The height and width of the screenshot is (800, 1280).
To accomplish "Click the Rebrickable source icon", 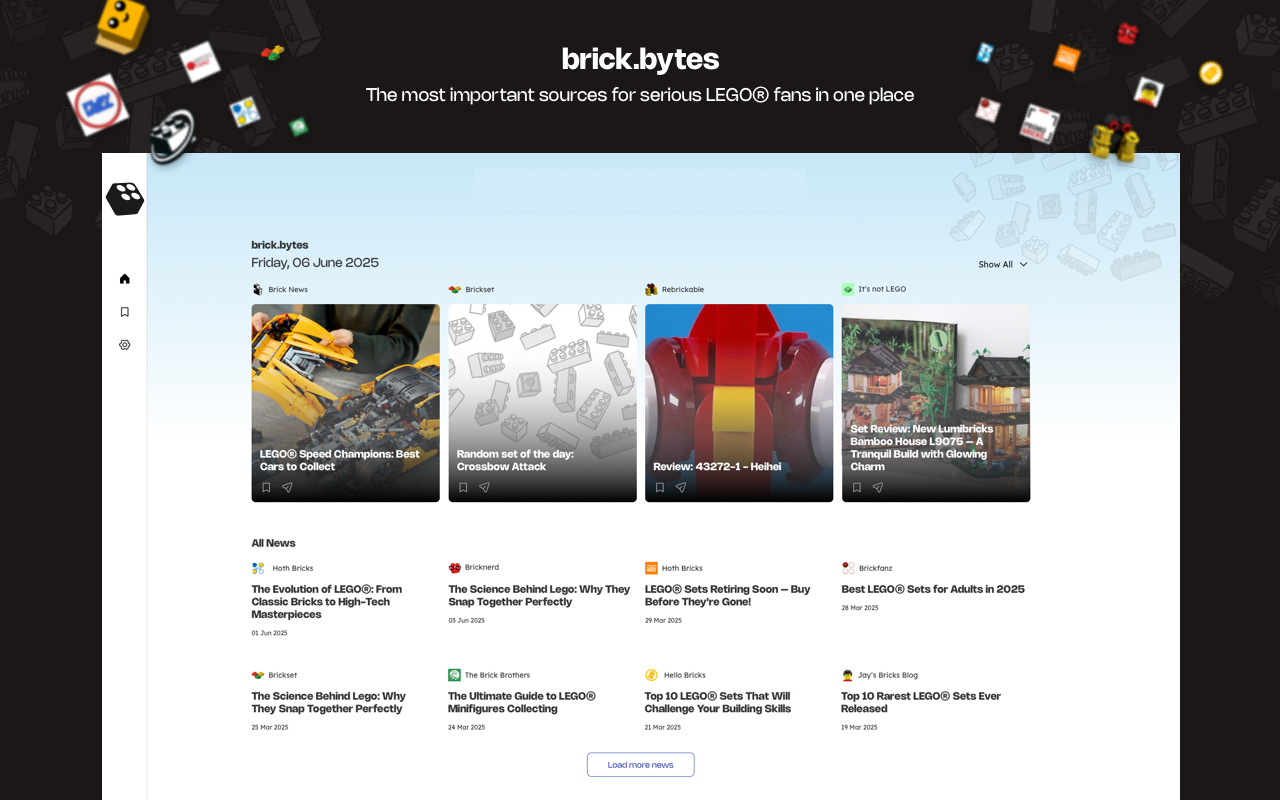I will [651, 289].
